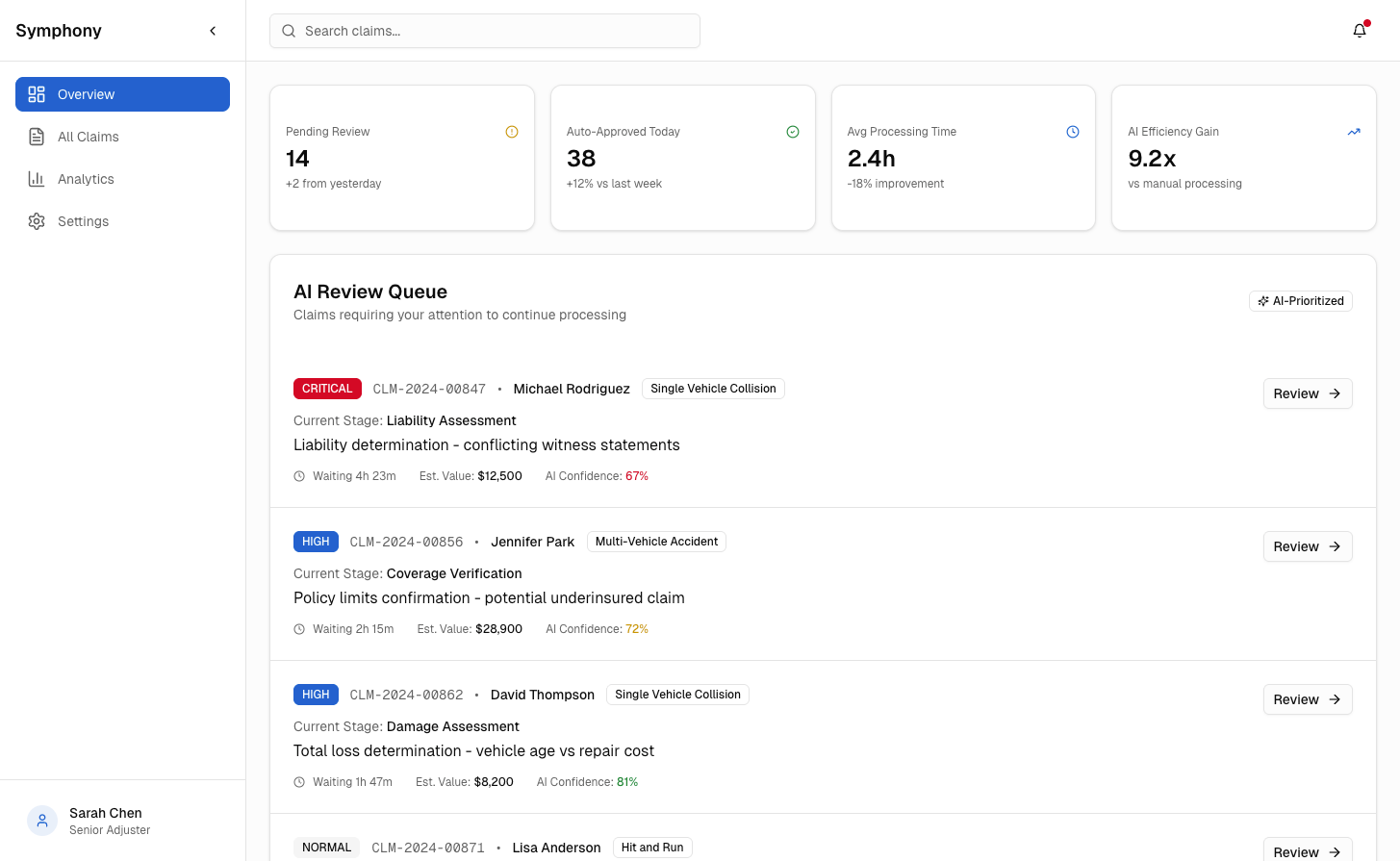Viewport: 1400px width, 861px height.
Task: Click the AI-Prioritized button
Action: coord(1300,300)
